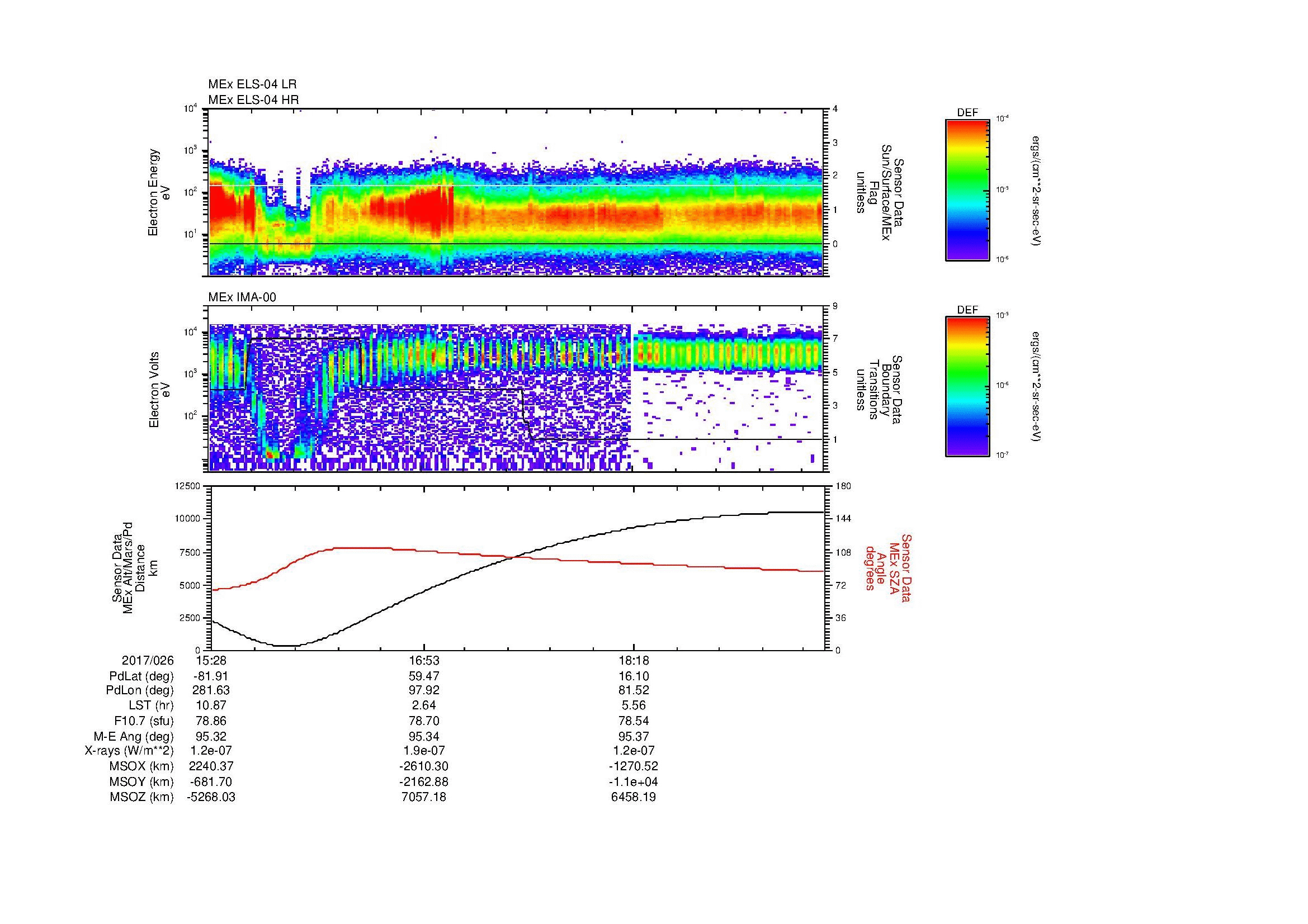Click MSOZ value '7057.18'

tap(424, 797)
